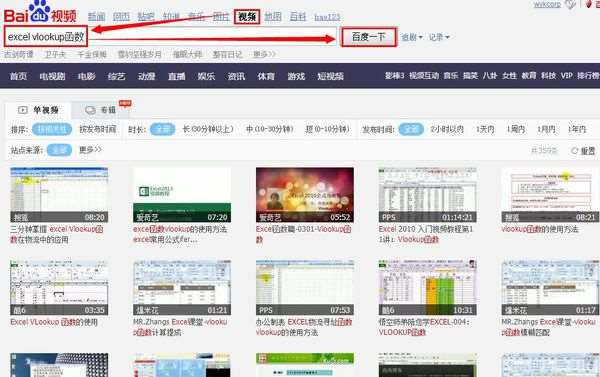Open the 追剧 dropdown
This screenshot has width=600, height=377.
click(x=412, y=37)
